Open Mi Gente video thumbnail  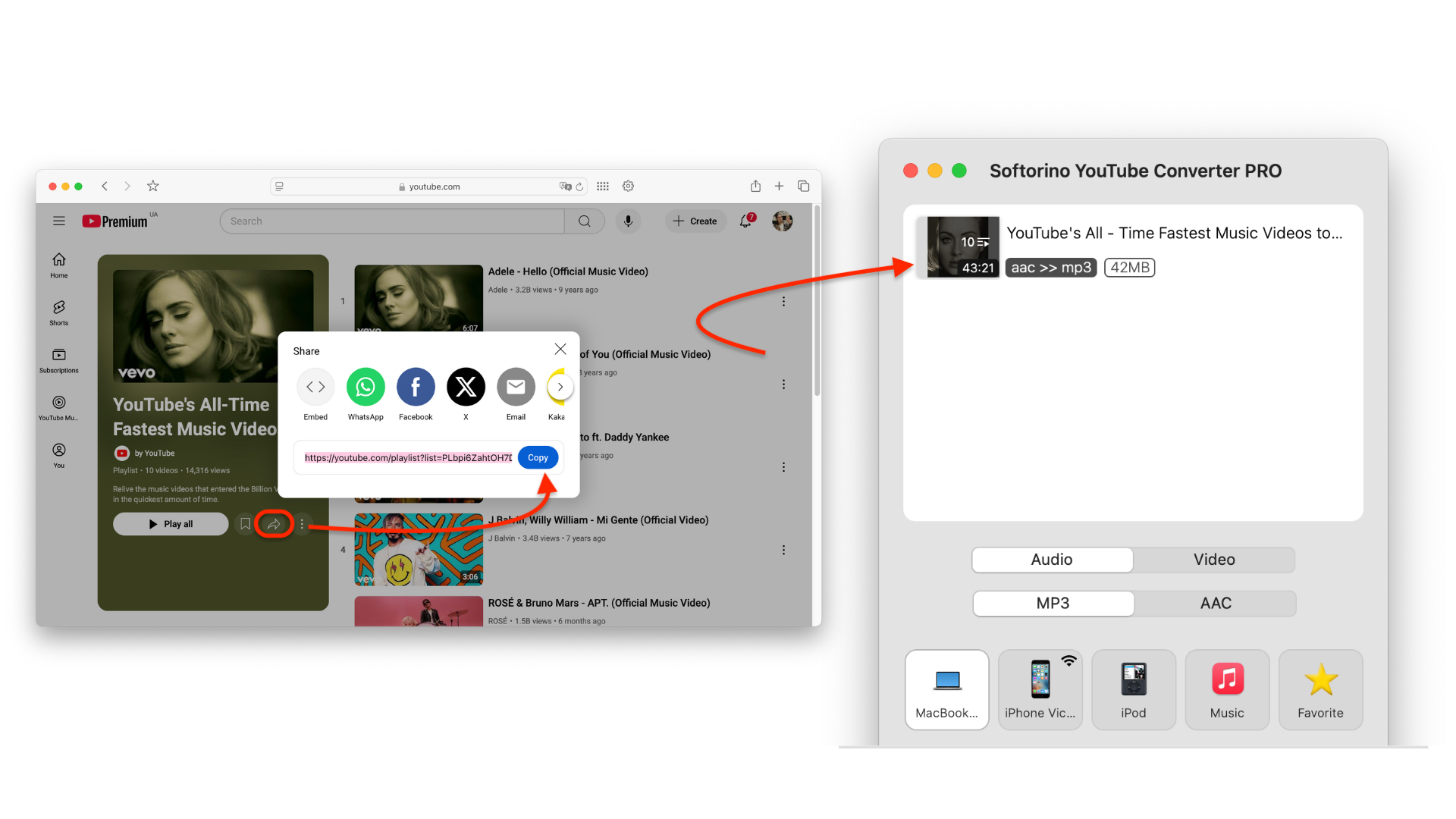point(419,549)
